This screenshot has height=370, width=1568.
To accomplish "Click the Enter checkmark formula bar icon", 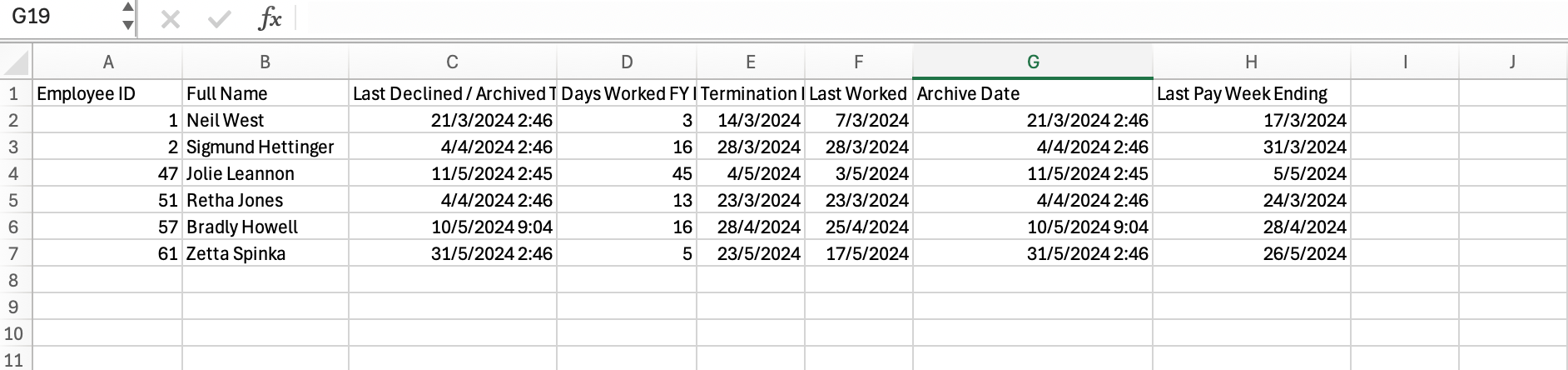I will (220, 18).
